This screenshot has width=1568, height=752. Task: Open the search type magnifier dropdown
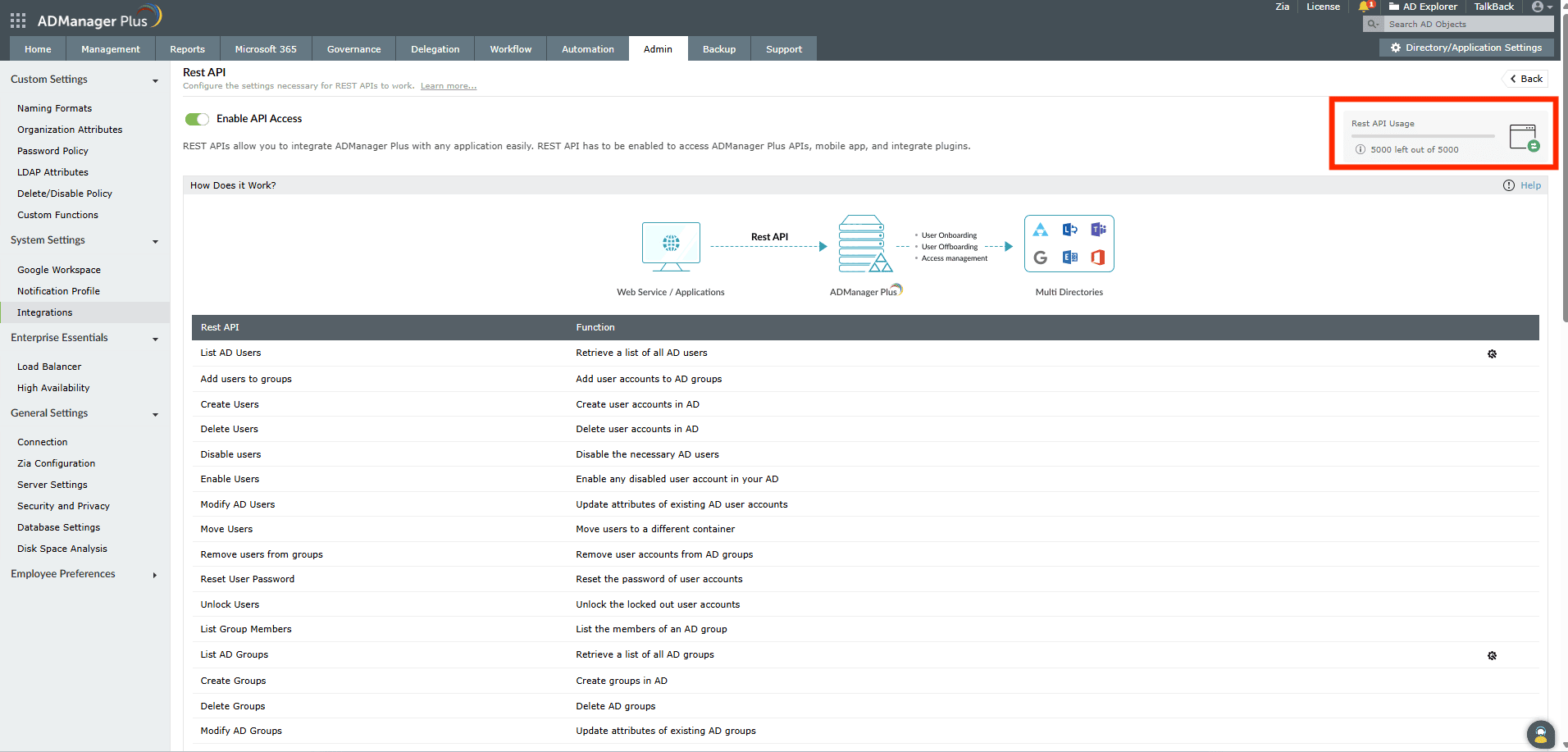pos(1373,25)
